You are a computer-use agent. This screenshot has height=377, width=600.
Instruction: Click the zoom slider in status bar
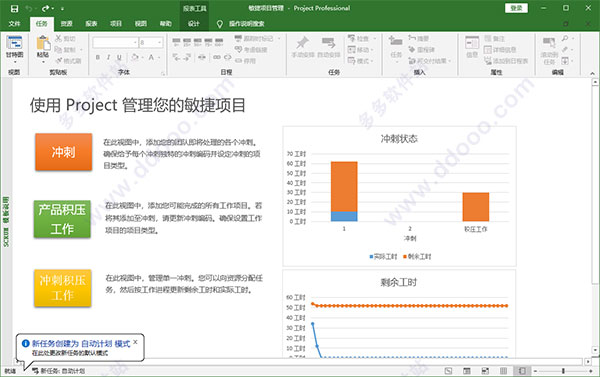(x=563, y=371)
